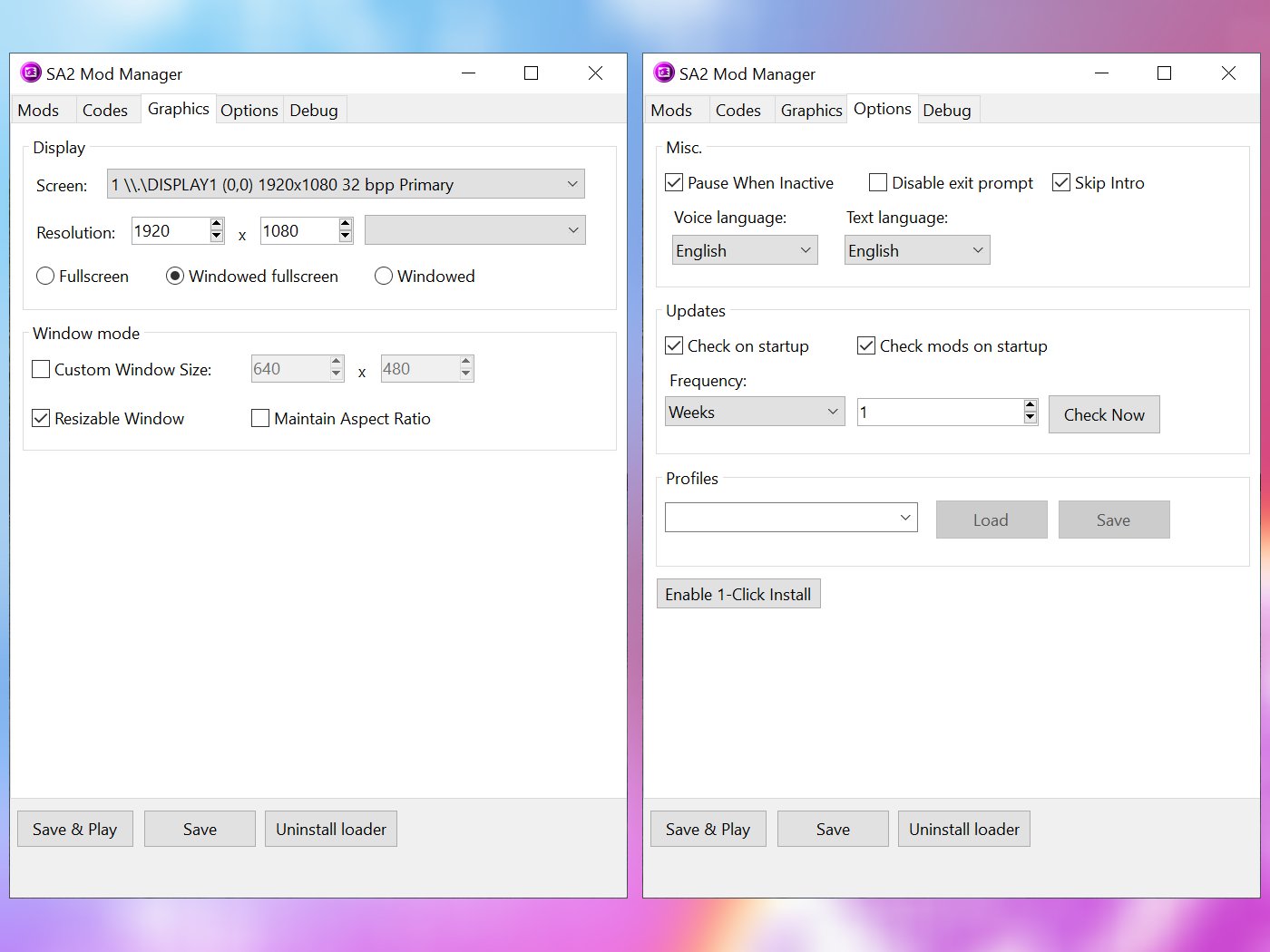Screen dimensions: 1270x952
Task: Decrease resolution height with down arrow
Action: [346, 237]
